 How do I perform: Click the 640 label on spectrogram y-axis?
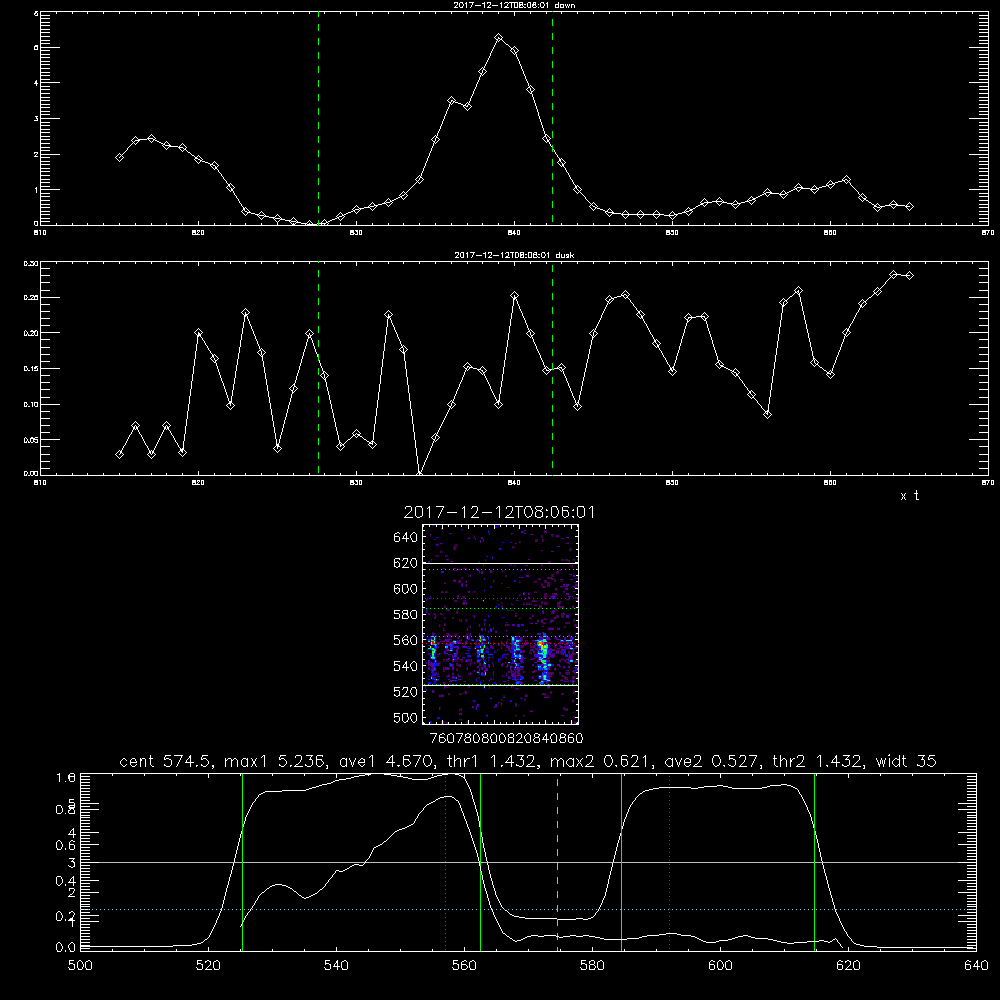click(406, 538)
